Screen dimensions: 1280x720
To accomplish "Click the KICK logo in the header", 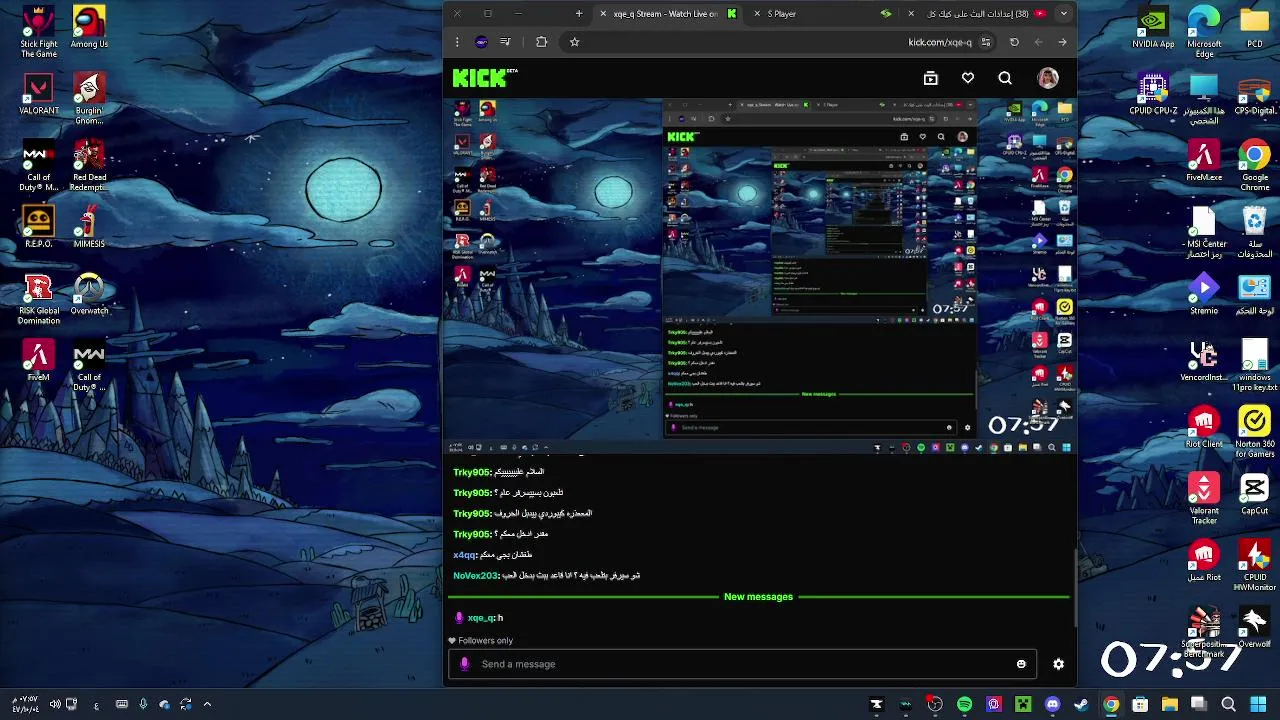I will [485, 78].
